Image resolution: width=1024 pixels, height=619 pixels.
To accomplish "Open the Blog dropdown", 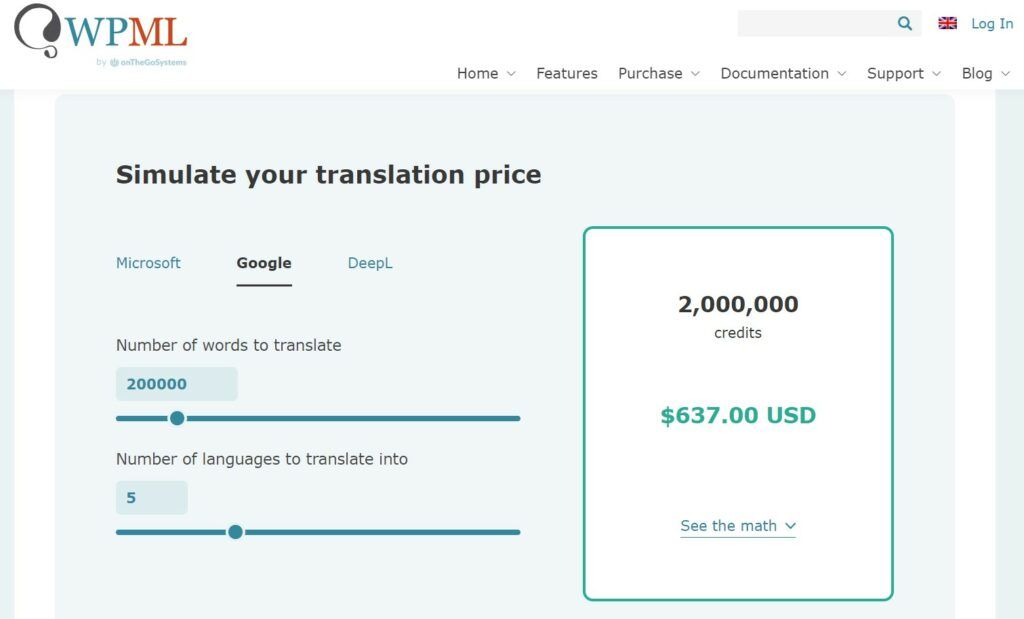I will coord(978,73).
